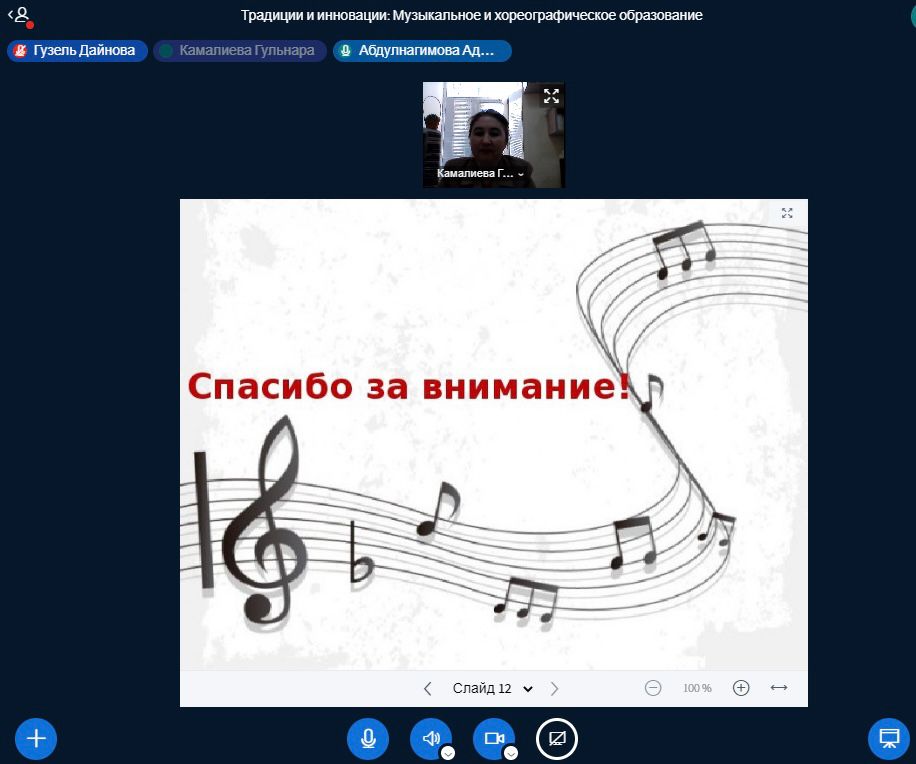
Task: Zoom out the presentation slide
Action: [x=653, y=688]
